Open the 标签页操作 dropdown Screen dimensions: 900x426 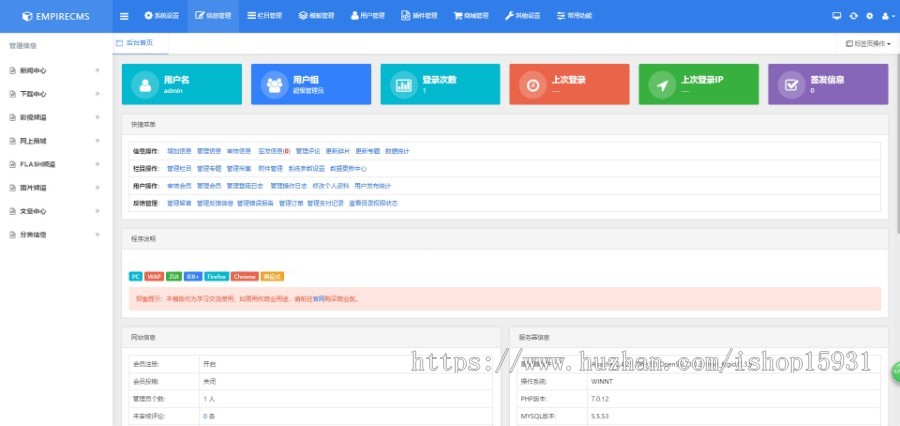coord(868,44)
